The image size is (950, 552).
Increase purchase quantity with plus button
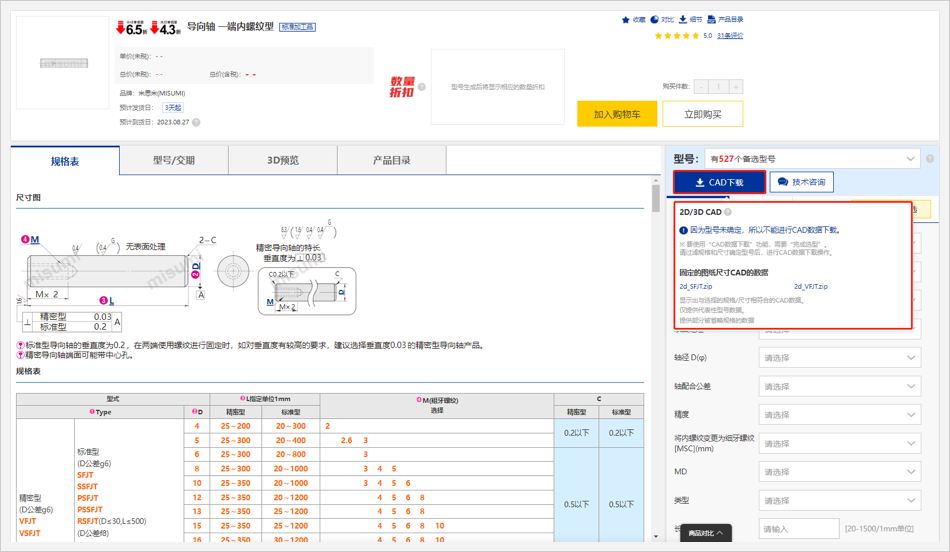(x=736, y=87)
